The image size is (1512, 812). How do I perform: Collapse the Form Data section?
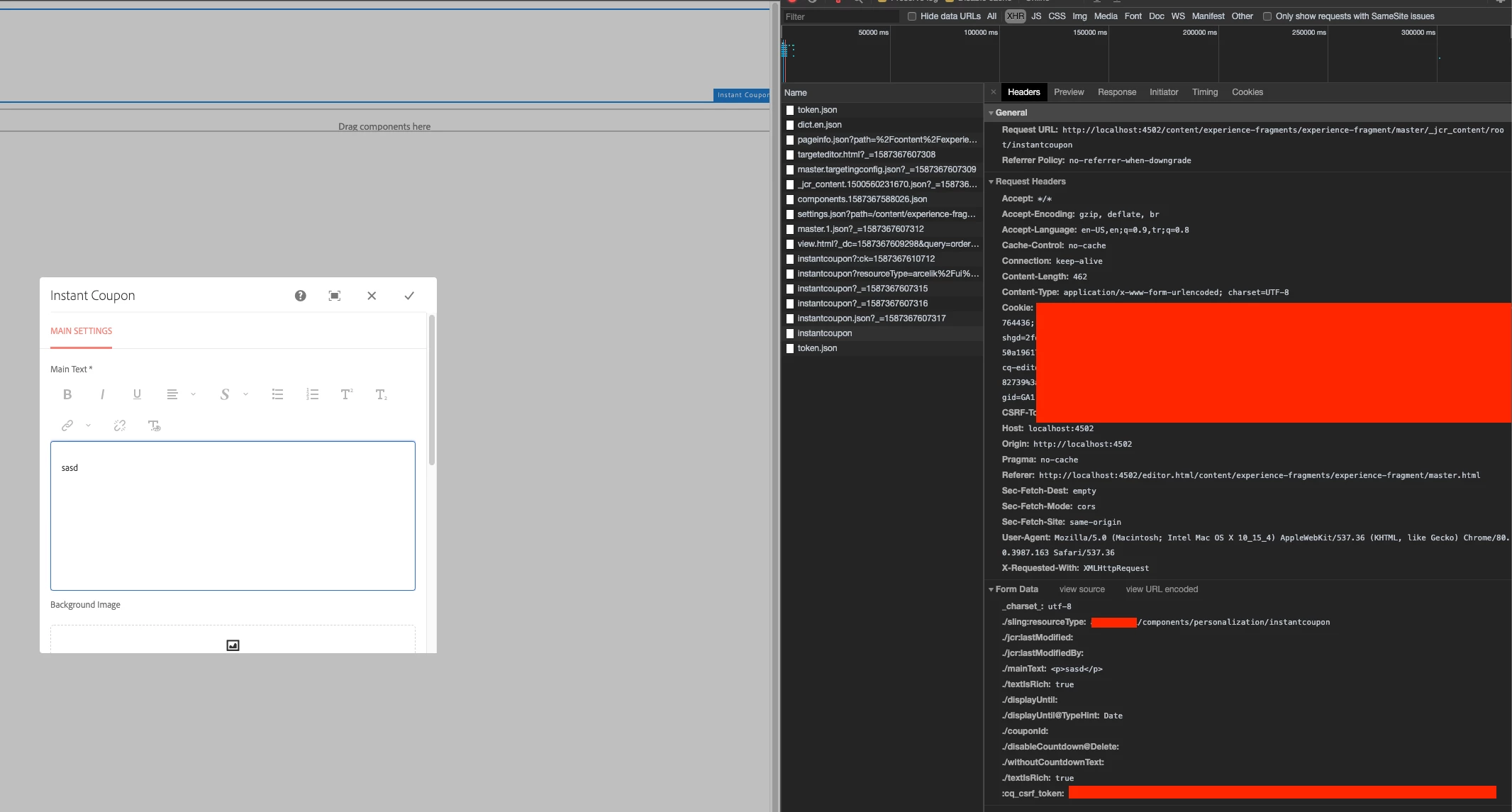991,589
